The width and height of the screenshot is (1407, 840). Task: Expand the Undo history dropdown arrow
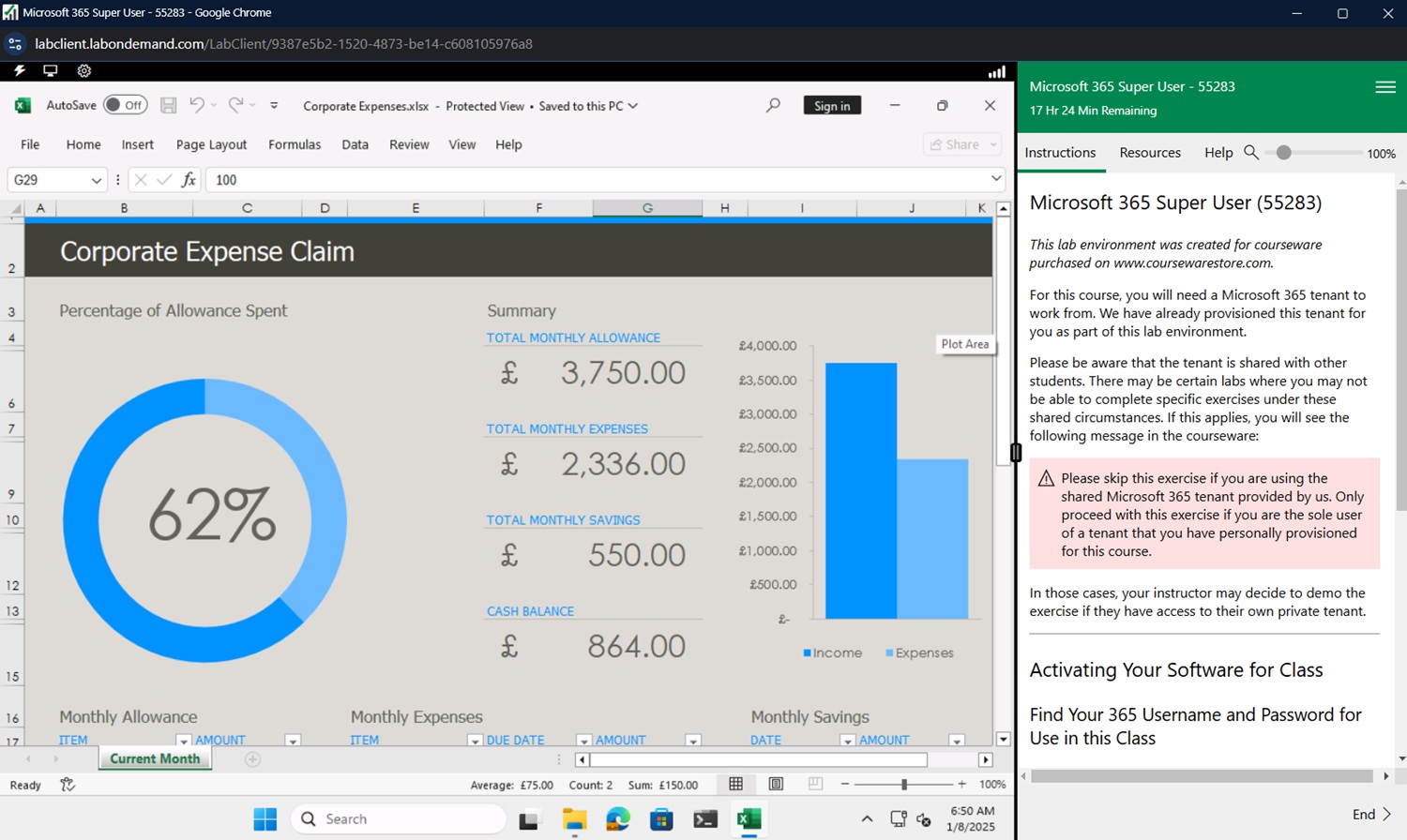pos(214,105)
